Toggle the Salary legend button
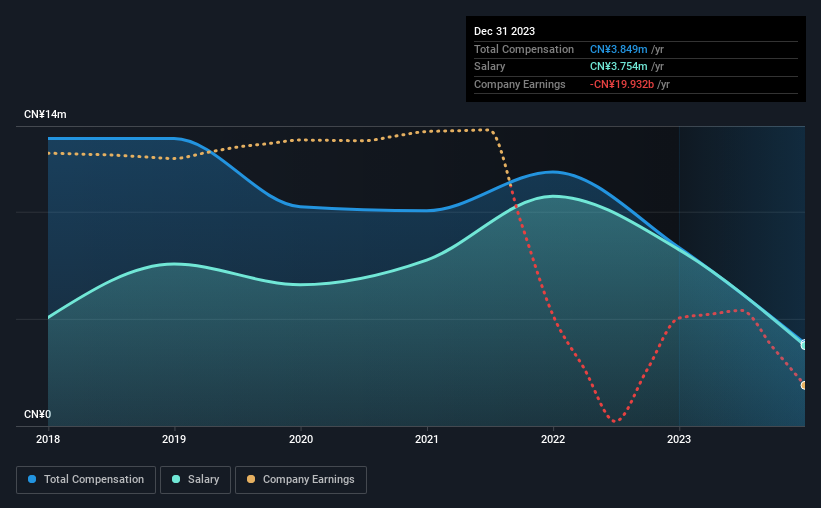The image size is (821, 508). point(195,480)
